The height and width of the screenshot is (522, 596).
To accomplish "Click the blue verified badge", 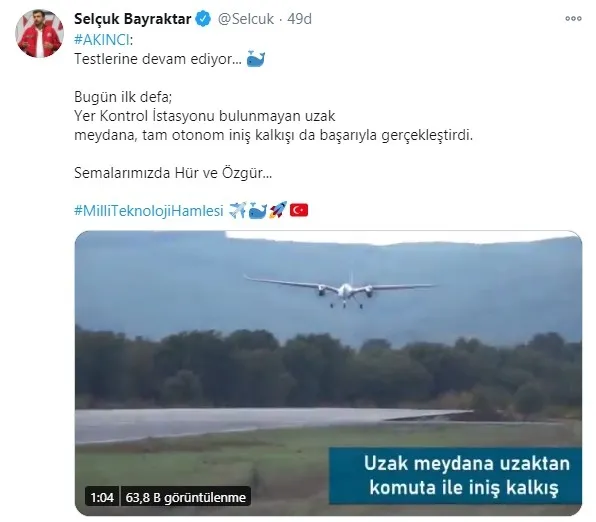I will point(203,19).
